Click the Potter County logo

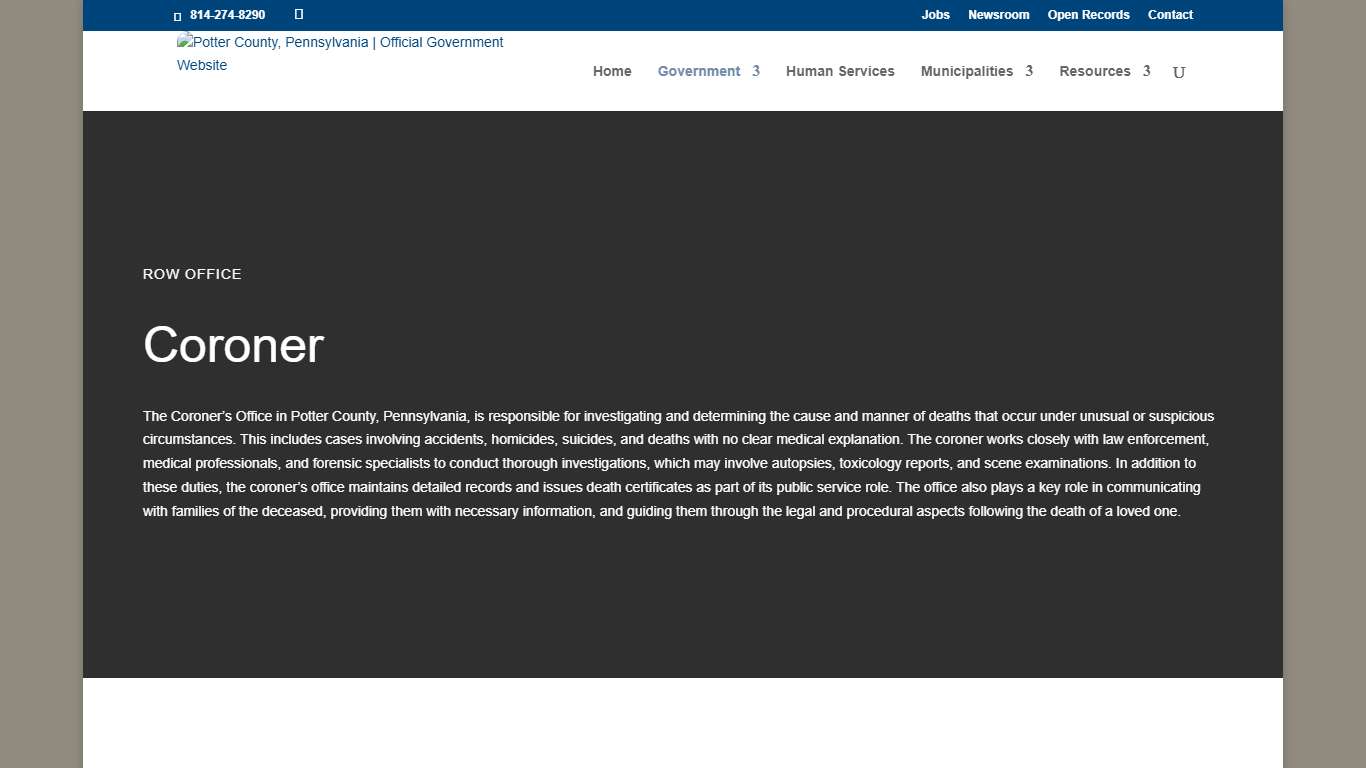click(x=340, y=53)
